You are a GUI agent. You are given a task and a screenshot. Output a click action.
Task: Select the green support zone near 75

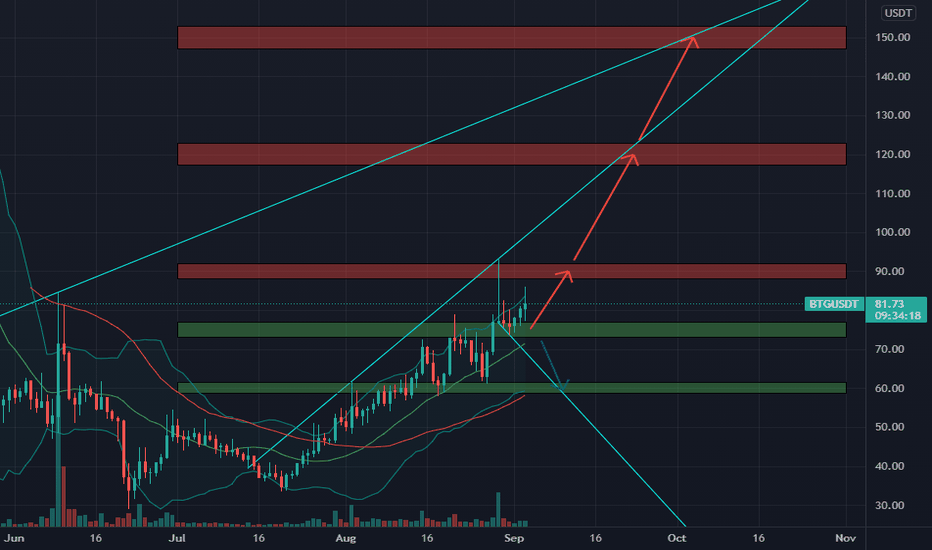click(512, 330)
